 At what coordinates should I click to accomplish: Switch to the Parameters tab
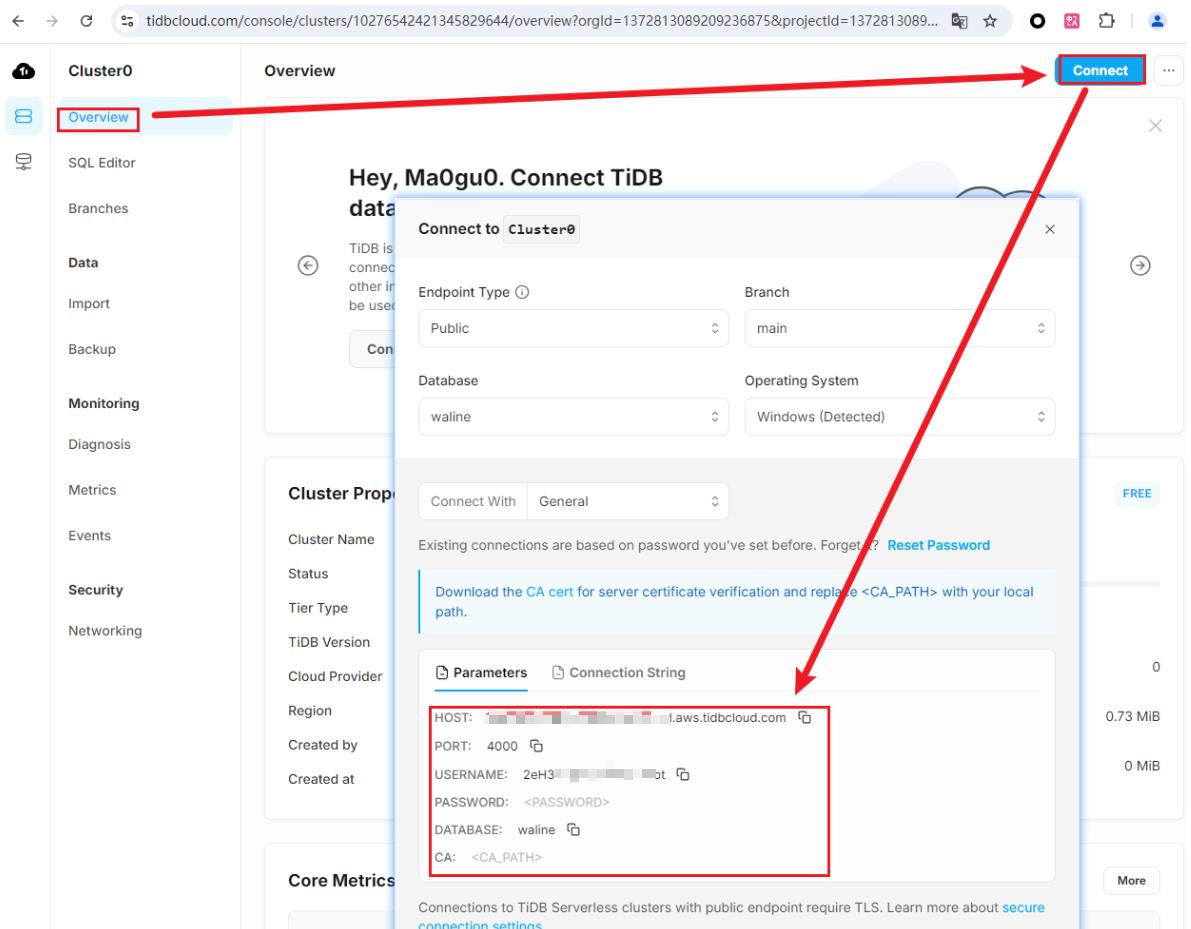[x=481, y=672]
